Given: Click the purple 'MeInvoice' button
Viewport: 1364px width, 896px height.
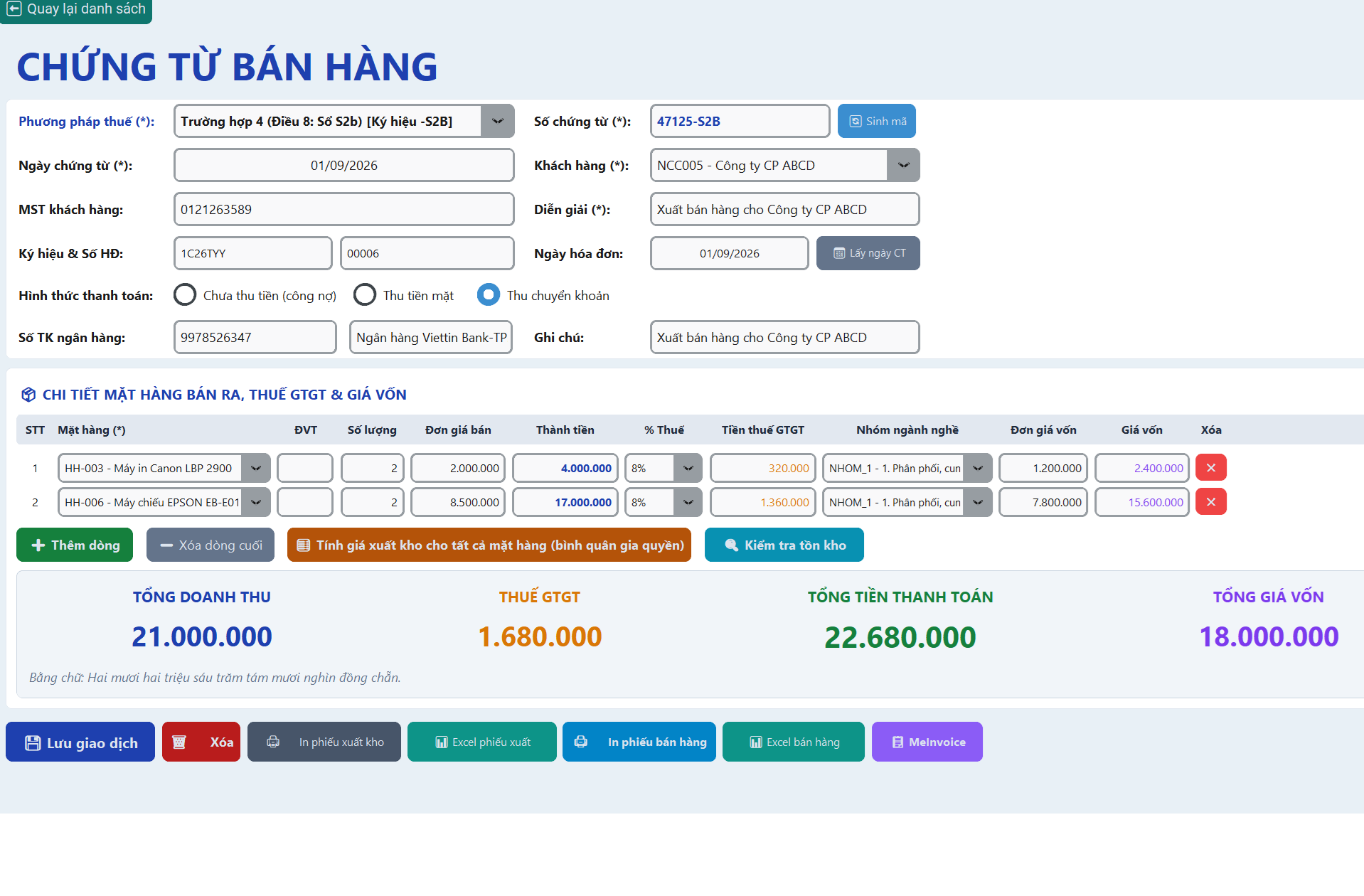Looking at the screenshot, I should pos(927,742).
